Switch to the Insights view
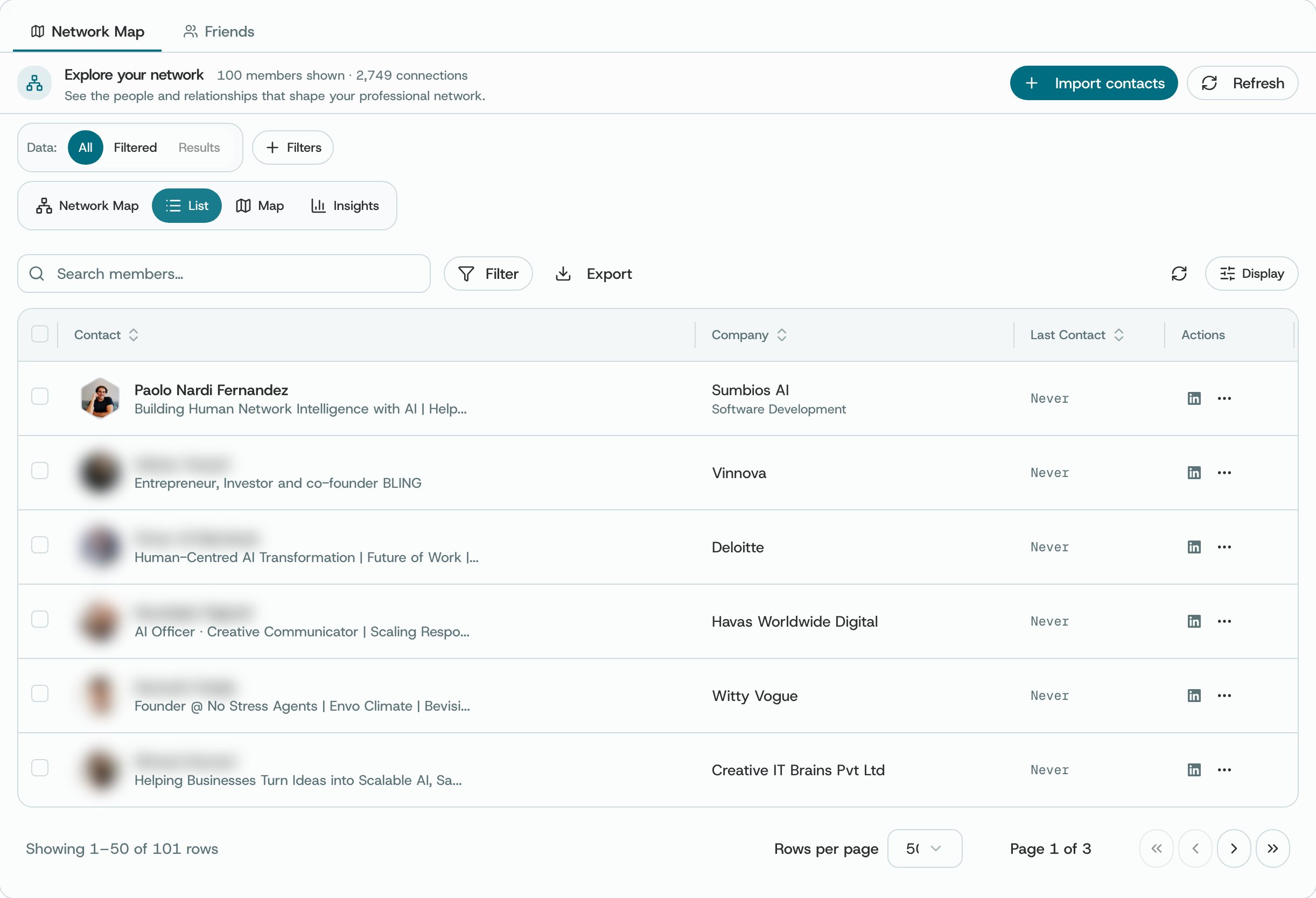1316x898 pixels. click(x=345, y=206)
